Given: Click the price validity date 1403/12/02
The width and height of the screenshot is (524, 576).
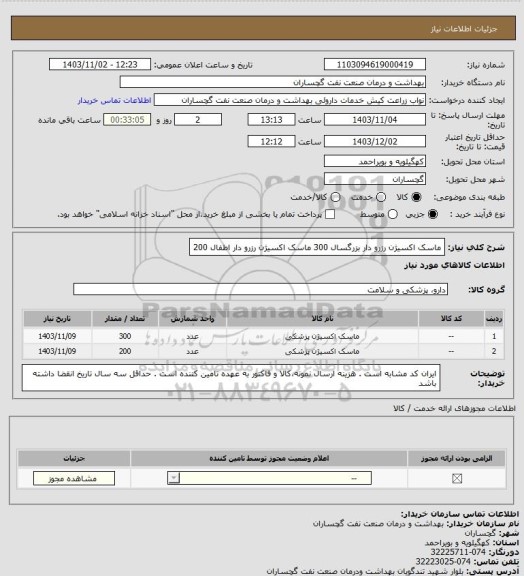Looking at the screenshot, I should coord(375,141).
